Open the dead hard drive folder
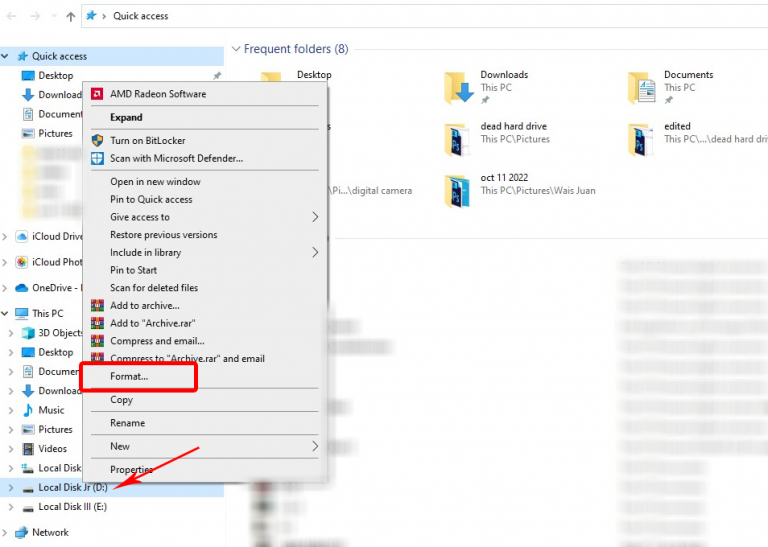The image size is (768, 547). [497, 139]
